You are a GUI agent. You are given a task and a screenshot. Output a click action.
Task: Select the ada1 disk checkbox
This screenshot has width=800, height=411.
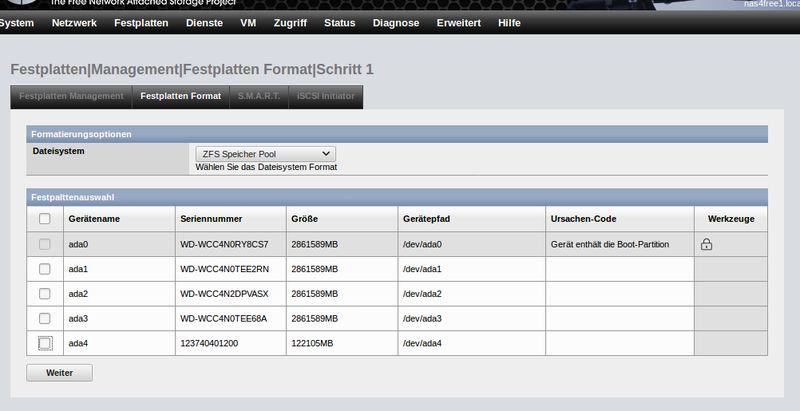tap(44, 269)
